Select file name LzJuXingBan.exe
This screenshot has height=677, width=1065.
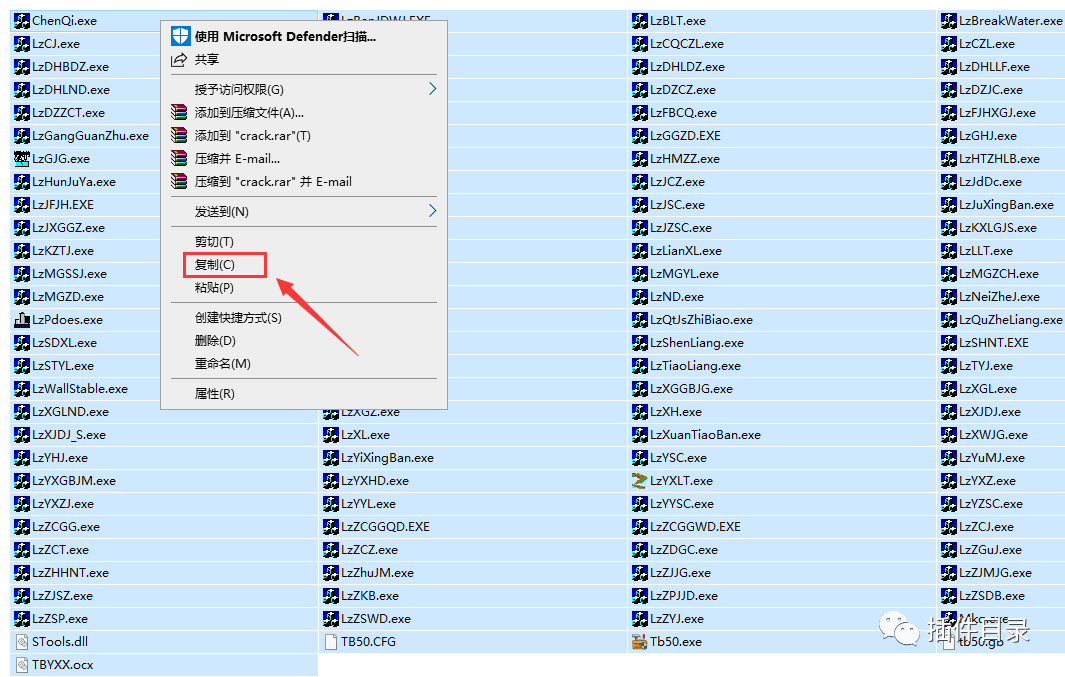(x=1007, y=205)
